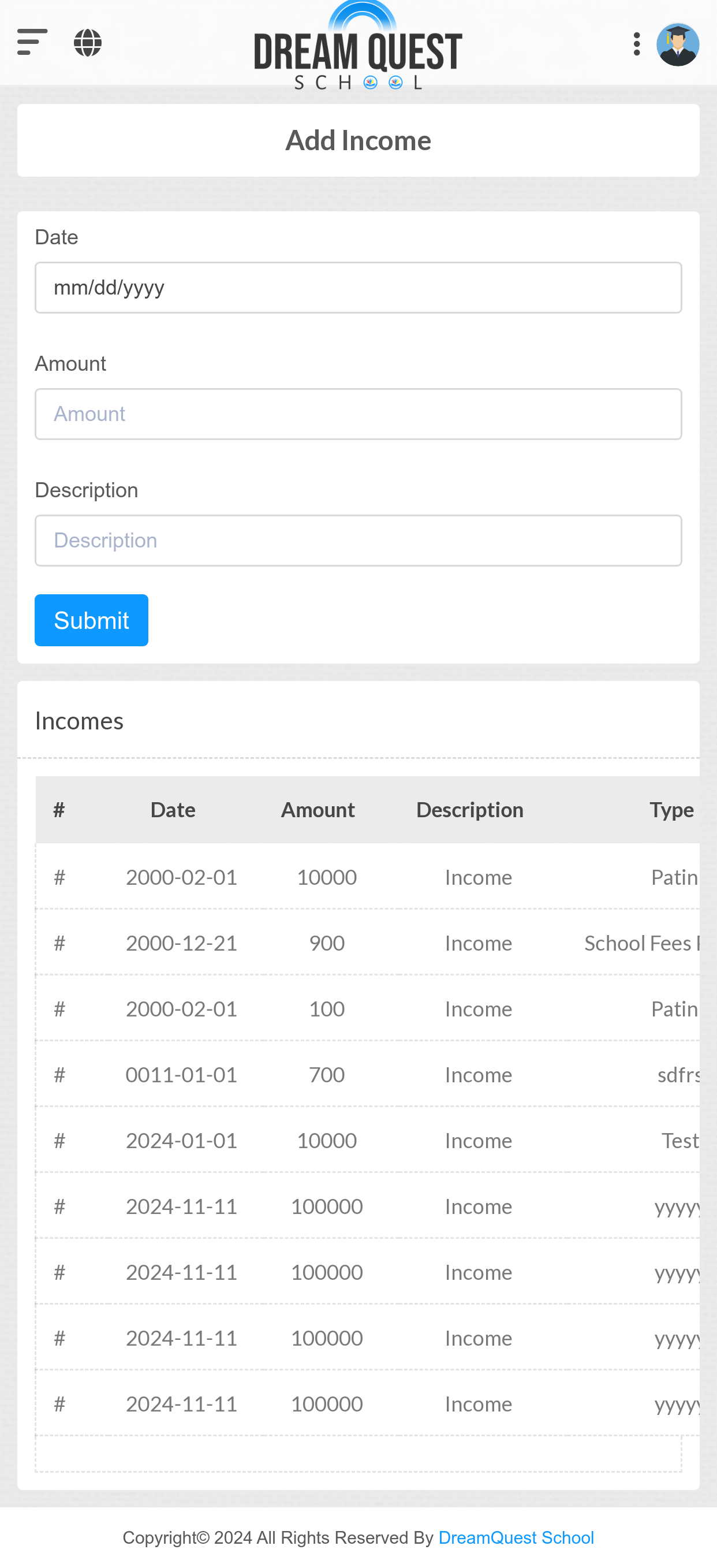Click the amount 100 cell

327,1008
